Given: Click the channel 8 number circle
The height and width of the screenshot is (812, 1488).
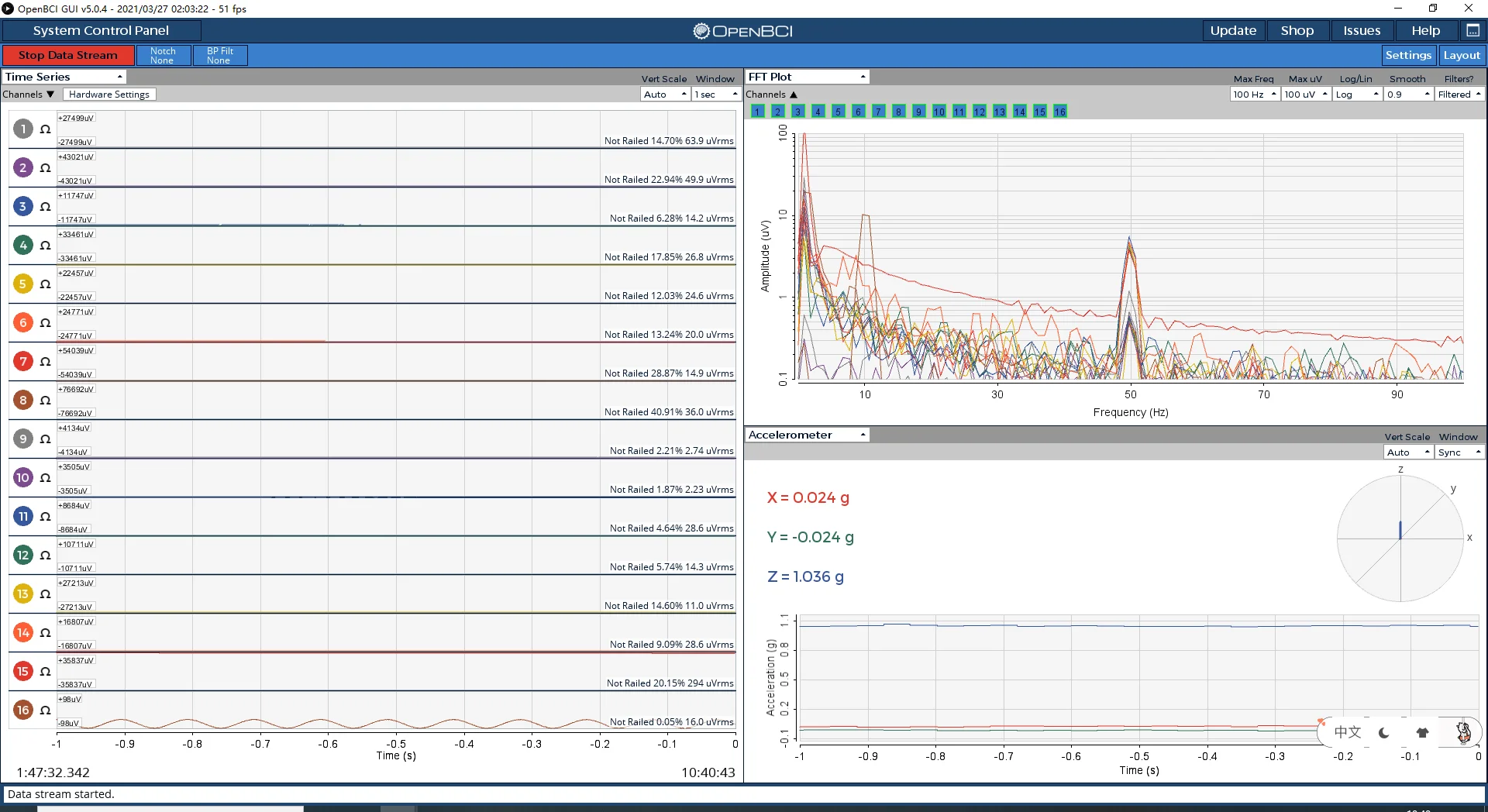Looking at the screenshot, I should click(x=23, y=400).
